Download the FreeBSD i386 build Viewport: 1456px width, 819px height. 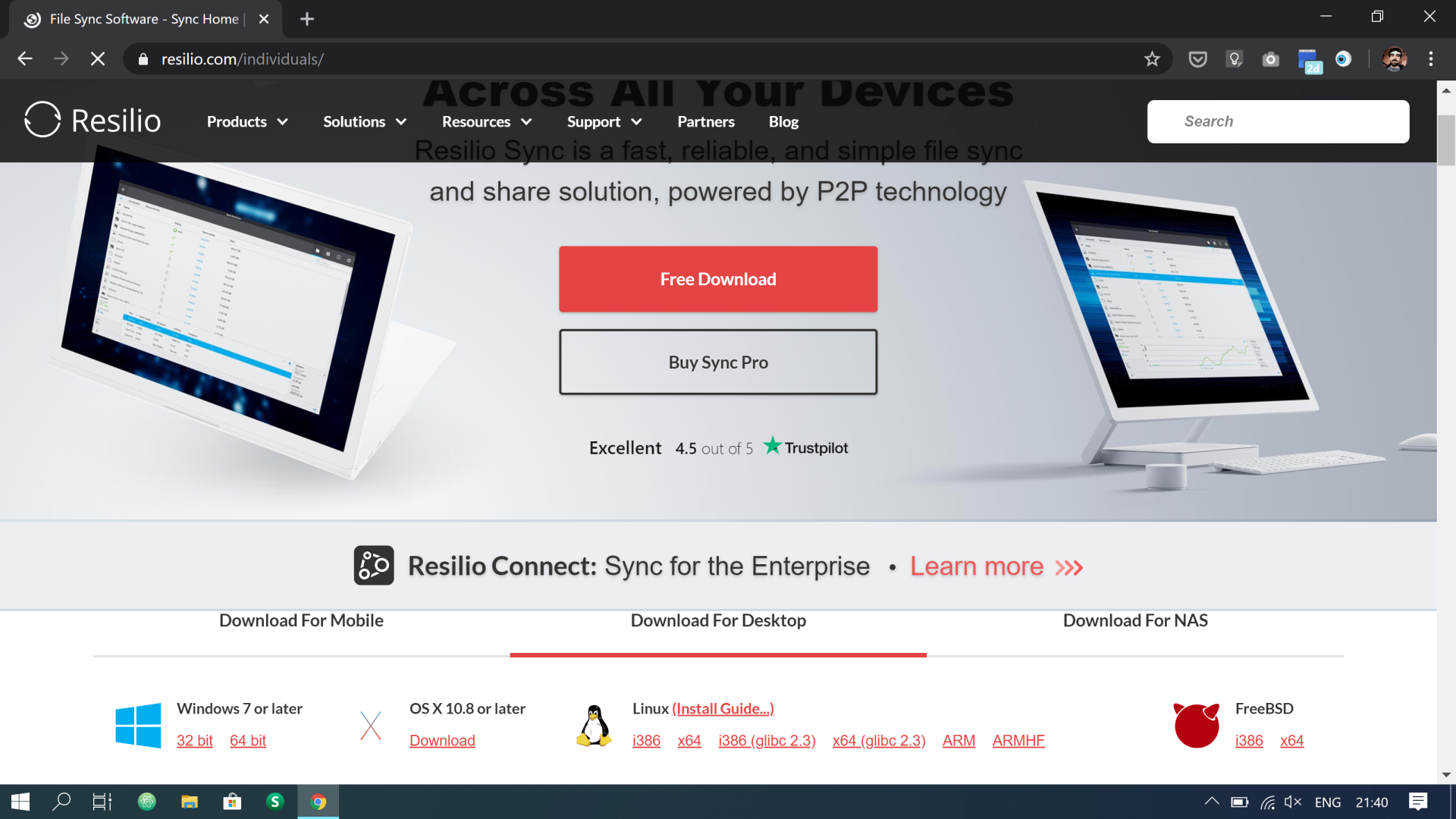pyautogui.click(x=1249, y=741)
